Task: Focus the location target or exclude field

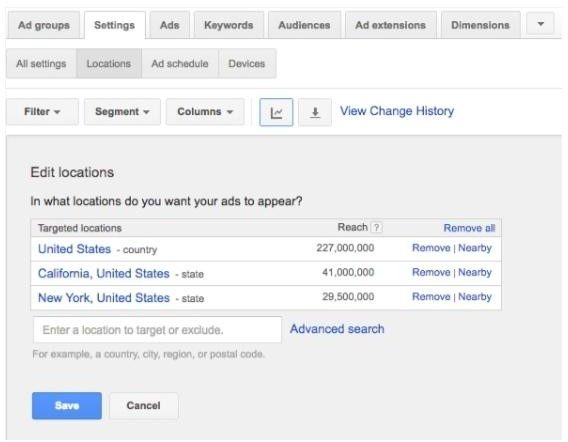Action: [157, 330]
